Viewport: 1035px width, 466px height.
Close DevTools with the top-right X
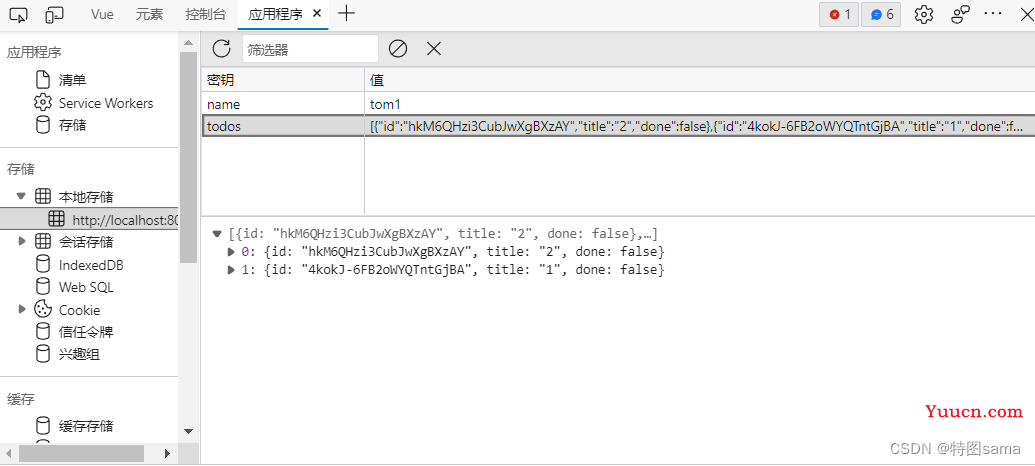tap(1026, 14)
